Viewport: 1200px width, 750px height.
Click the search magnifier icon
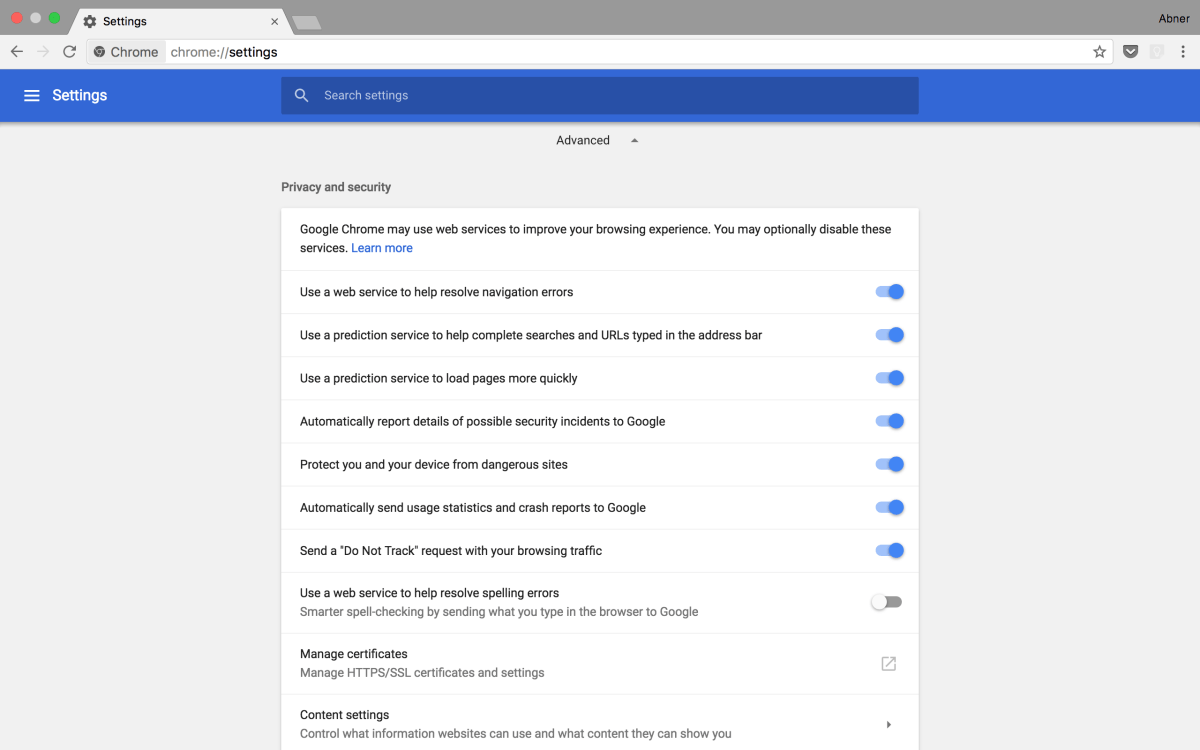[x=302, y=95]
